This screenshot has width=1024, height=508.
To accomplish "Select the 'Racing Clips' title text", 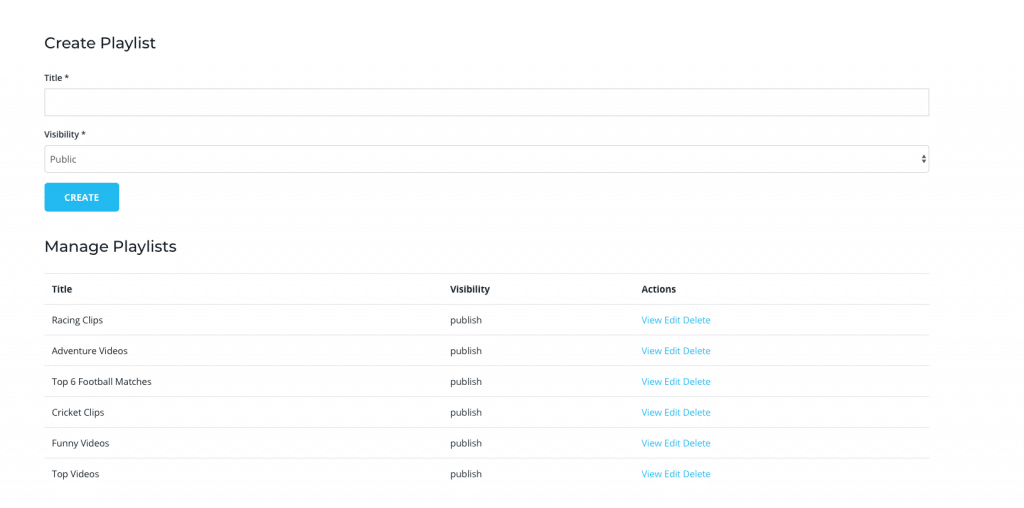I will [x=77, y=320].
